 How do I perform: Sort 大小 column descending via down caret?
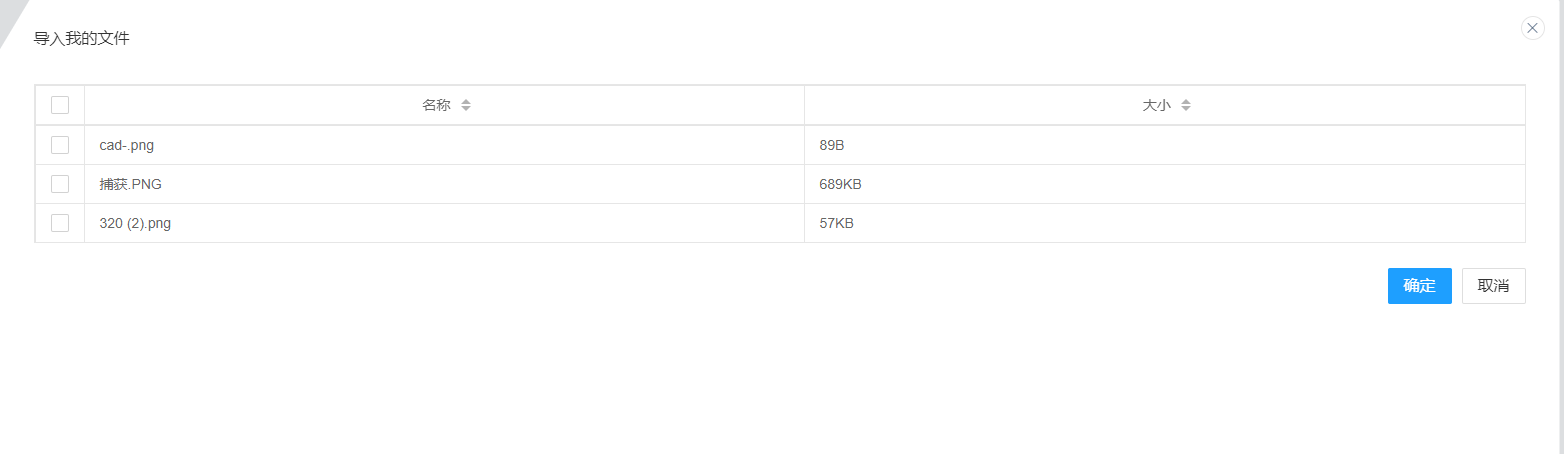(x=1186, y=109)
